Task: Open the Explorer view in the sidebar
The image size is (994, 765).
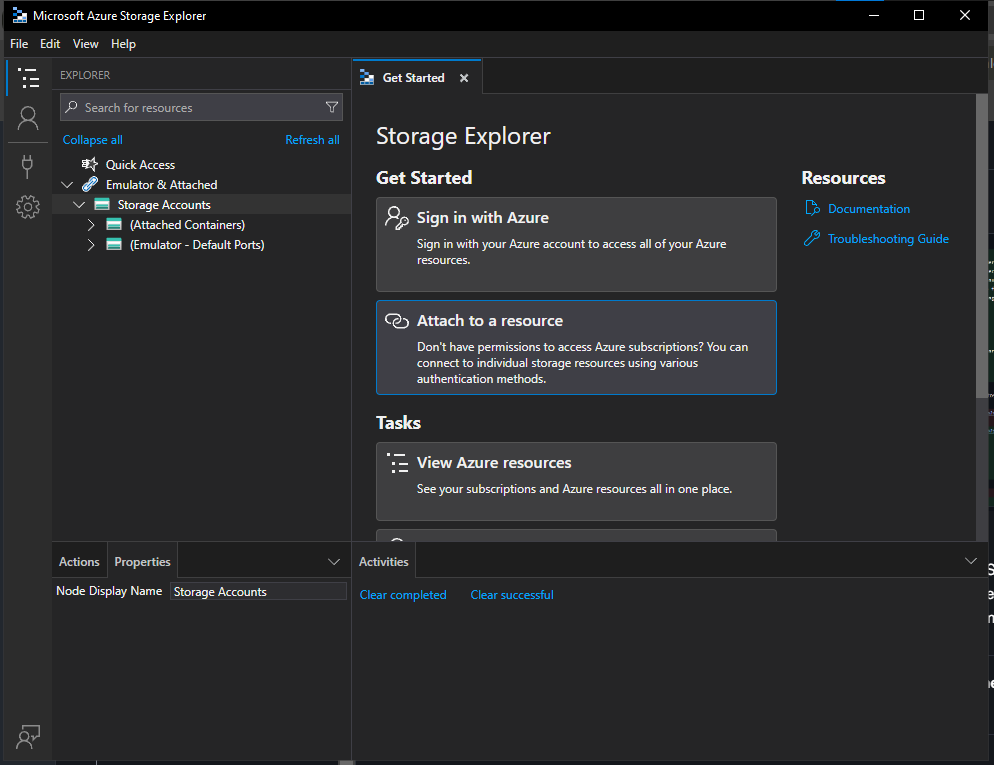Action: (x=28, y=78)
